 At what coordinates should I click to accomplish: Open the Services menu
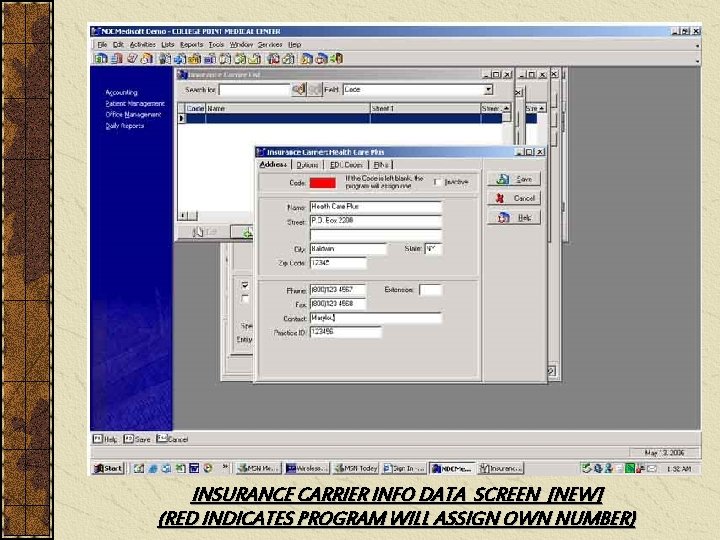[x=270, y=45]
